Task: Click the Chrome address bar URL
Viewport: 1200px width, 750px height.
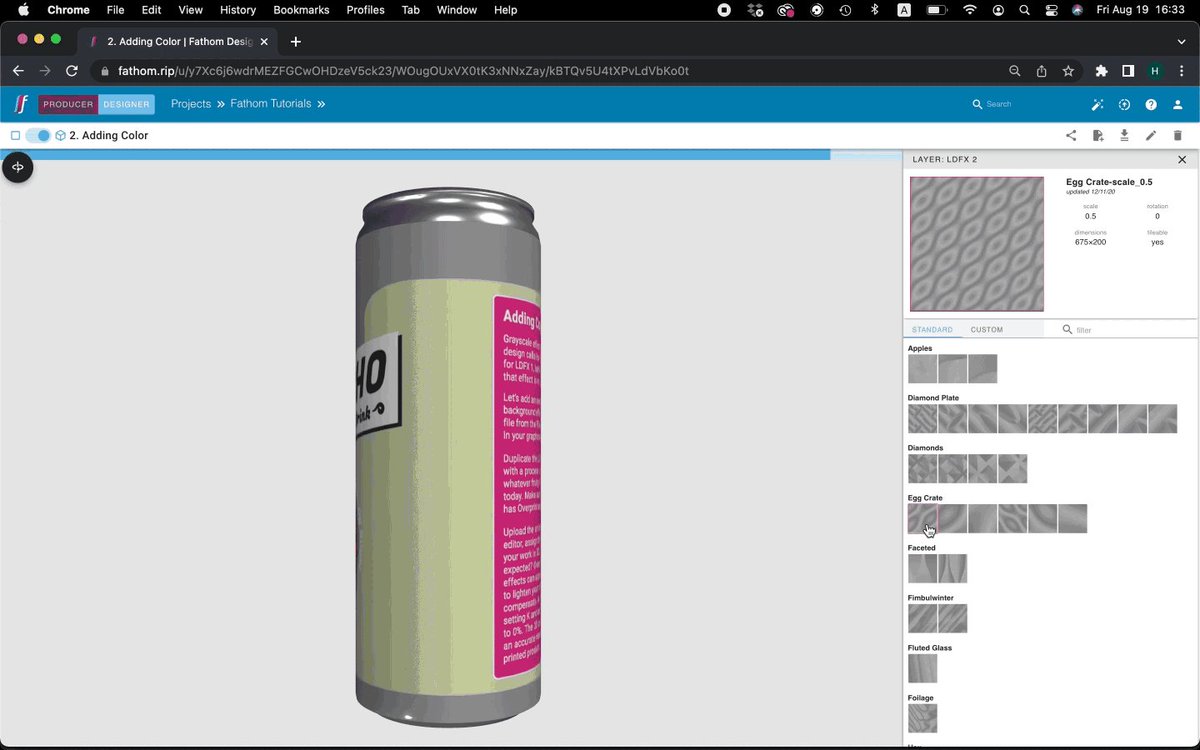Action: point(403,71)
